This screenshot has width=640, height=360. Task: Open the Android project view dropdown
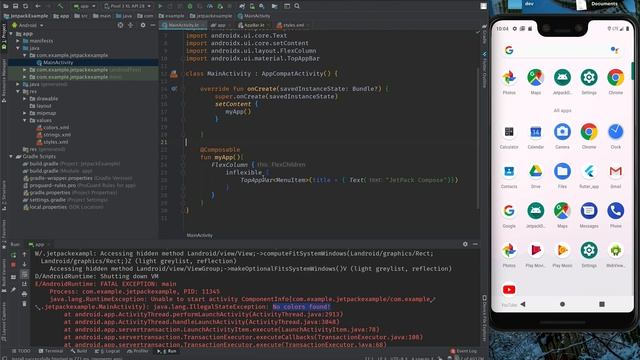(28, 25)
